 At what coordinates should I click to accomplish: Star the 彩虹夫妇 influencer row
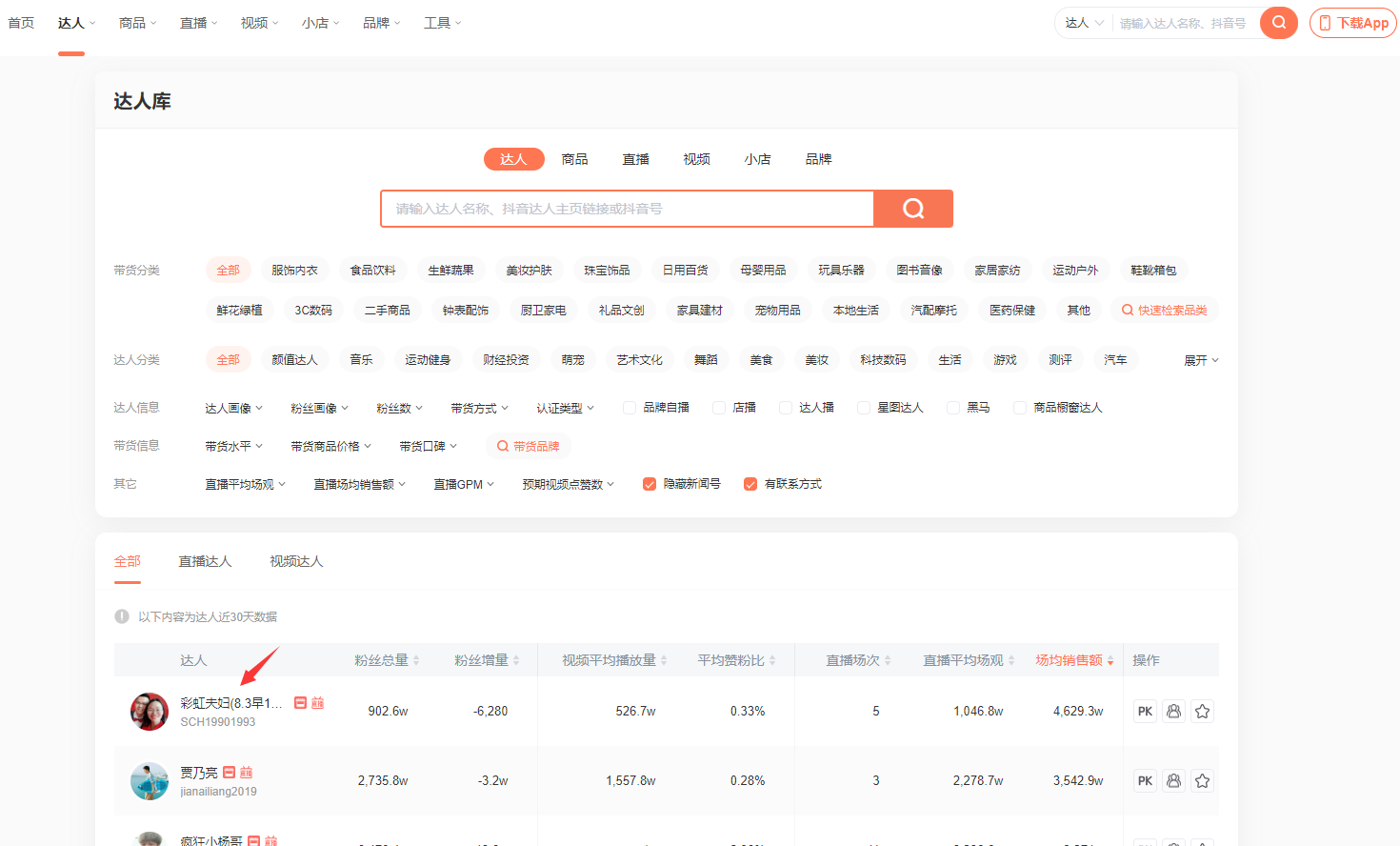tap(1202, 712)
